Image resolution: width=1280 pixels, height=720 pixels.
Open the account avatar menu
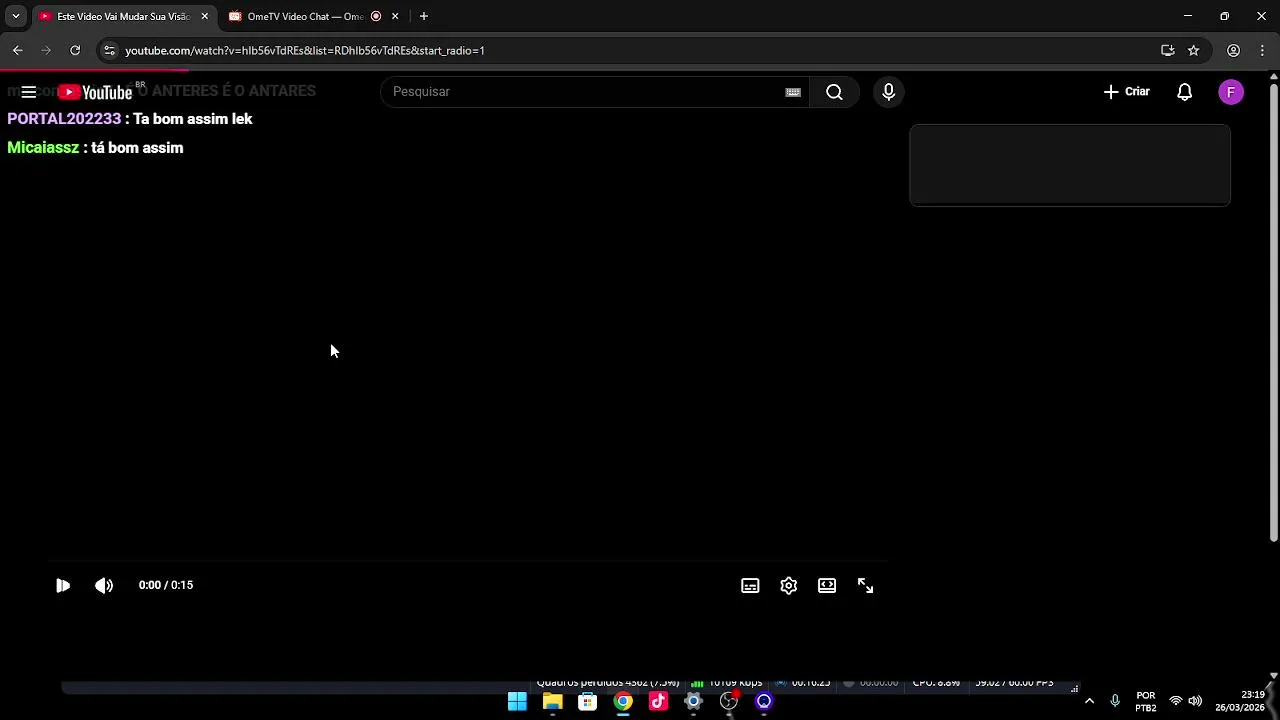tap(1231, 92)
